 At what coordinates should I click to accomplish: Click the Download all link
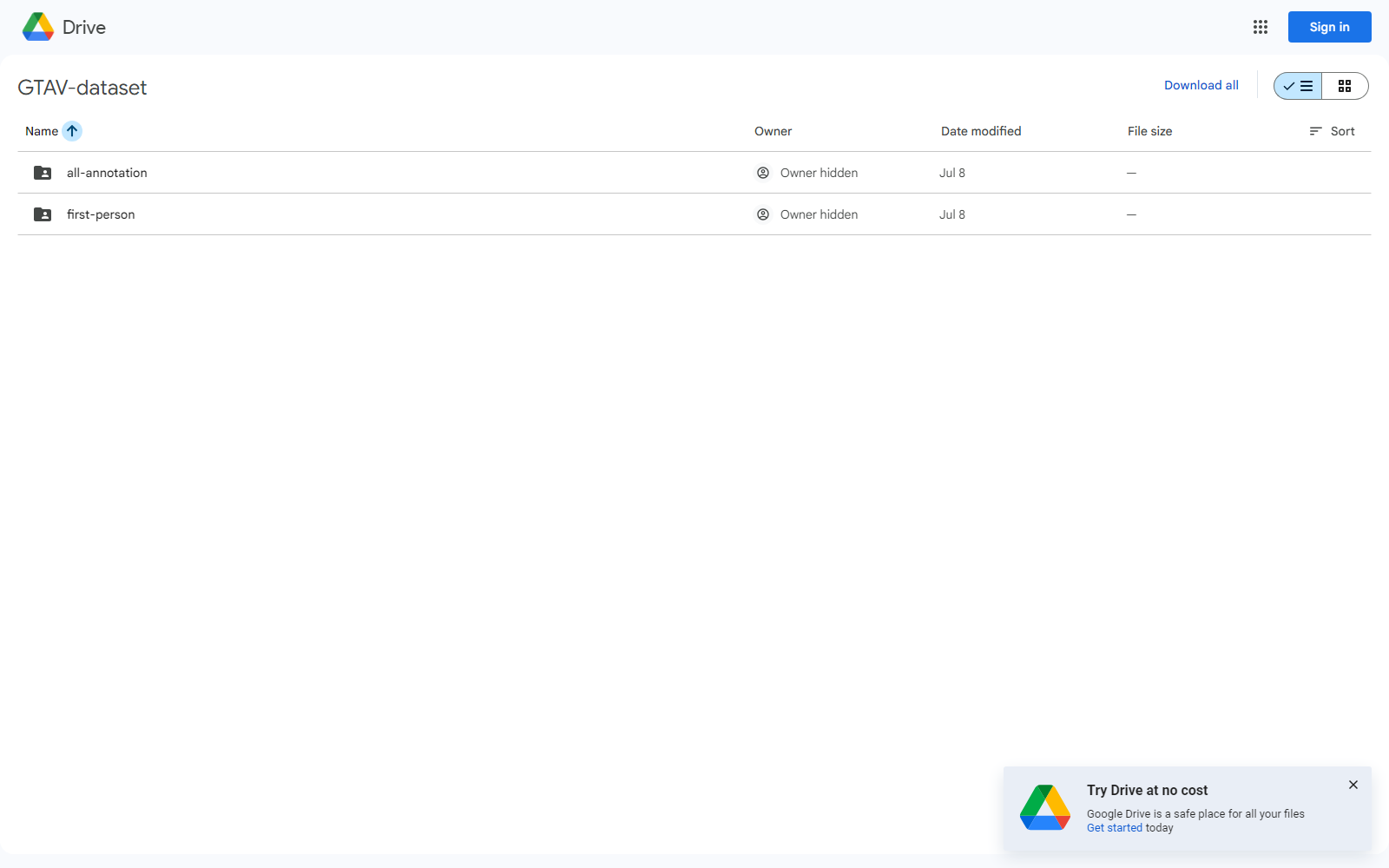point(1201,85)
